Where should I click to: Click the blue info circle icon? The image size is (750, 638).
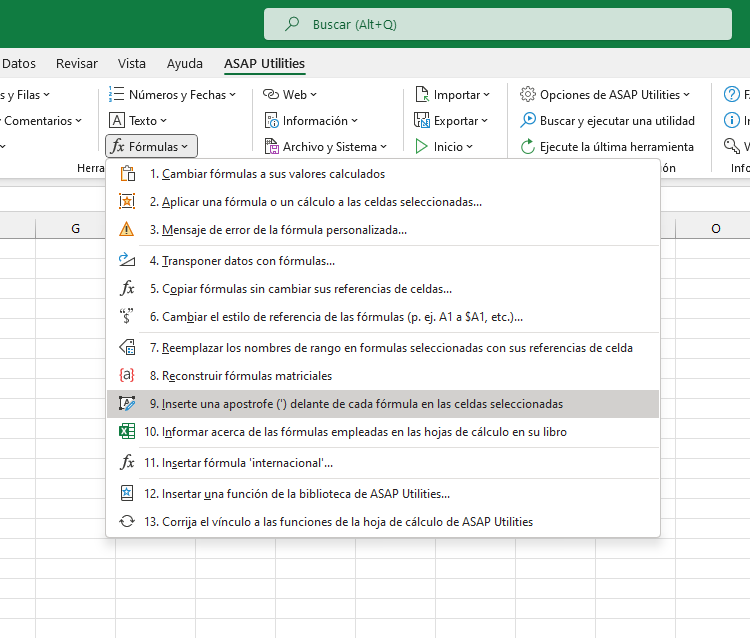pos(732,120)
